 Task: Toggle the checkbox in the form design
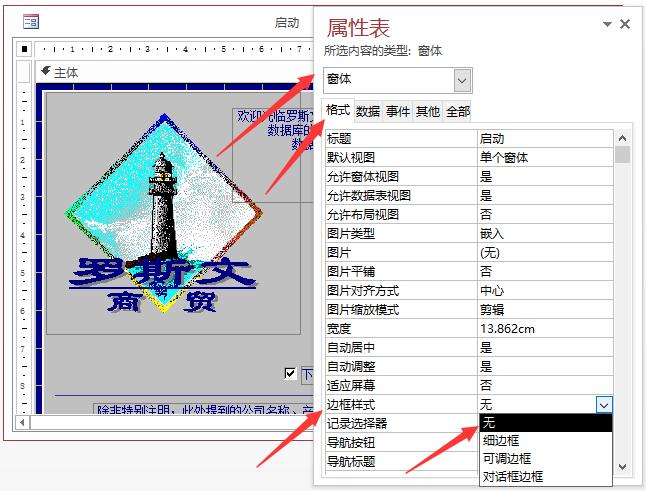[x=290, y=374]
